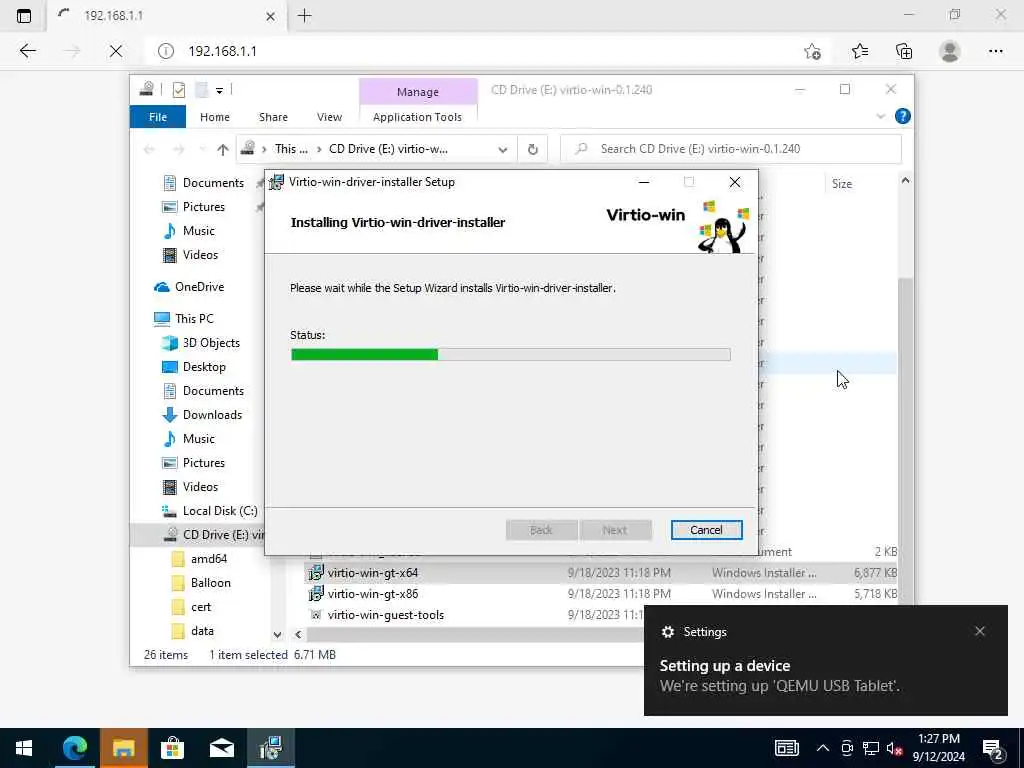Screen dimensions: 1024x768
Task: Select virtio-win-guest-tools file
Action: (x=385, y=615)
